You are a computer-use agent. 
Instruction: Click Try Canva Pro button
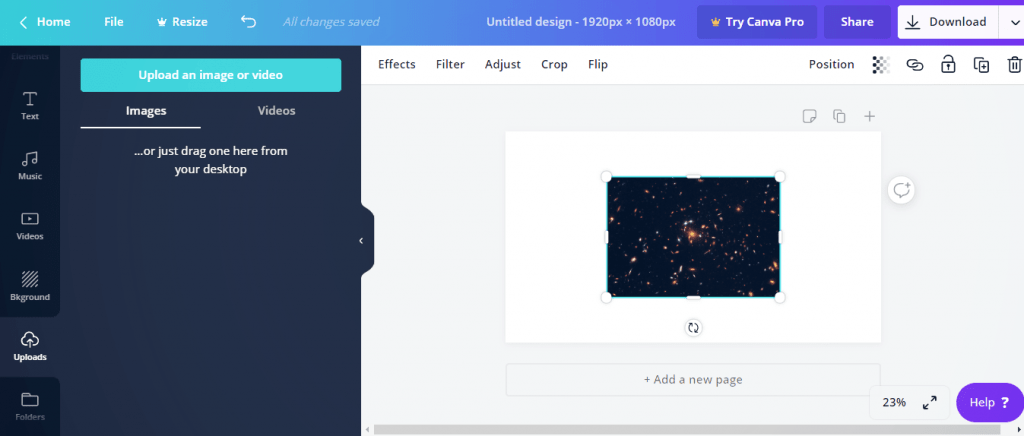[757, 22]
